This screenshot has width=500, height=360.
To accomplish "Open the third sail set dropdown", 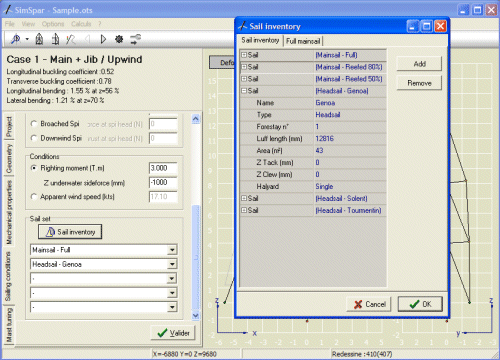I will (172, 278).
